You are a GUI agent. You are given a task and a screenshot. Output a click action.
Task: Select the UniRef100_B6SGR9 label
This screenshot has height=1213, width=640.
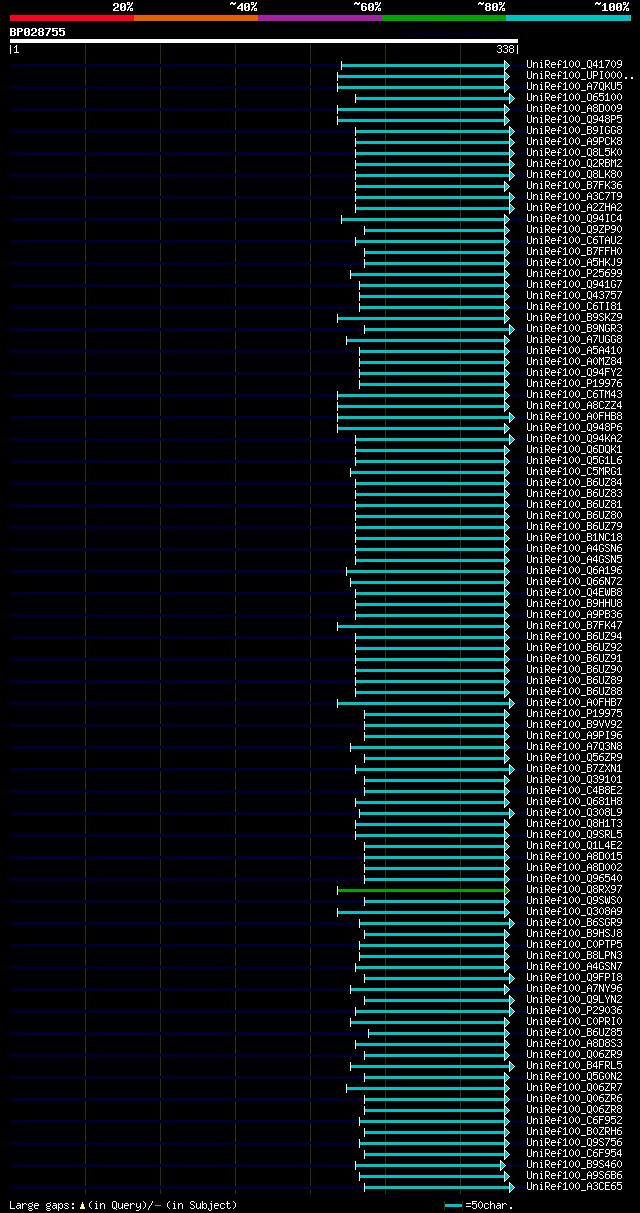(574, 923)
